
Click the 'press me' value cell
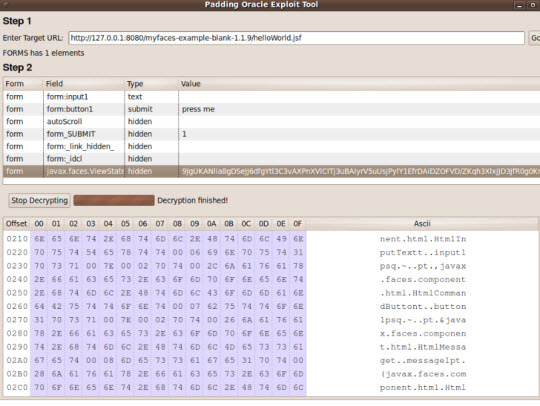(198, 109)
